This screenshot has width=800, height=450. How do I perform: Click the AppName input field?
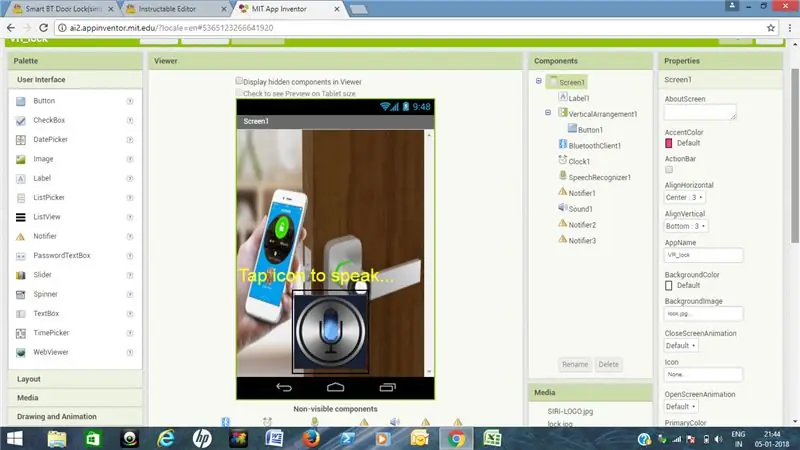703,255
